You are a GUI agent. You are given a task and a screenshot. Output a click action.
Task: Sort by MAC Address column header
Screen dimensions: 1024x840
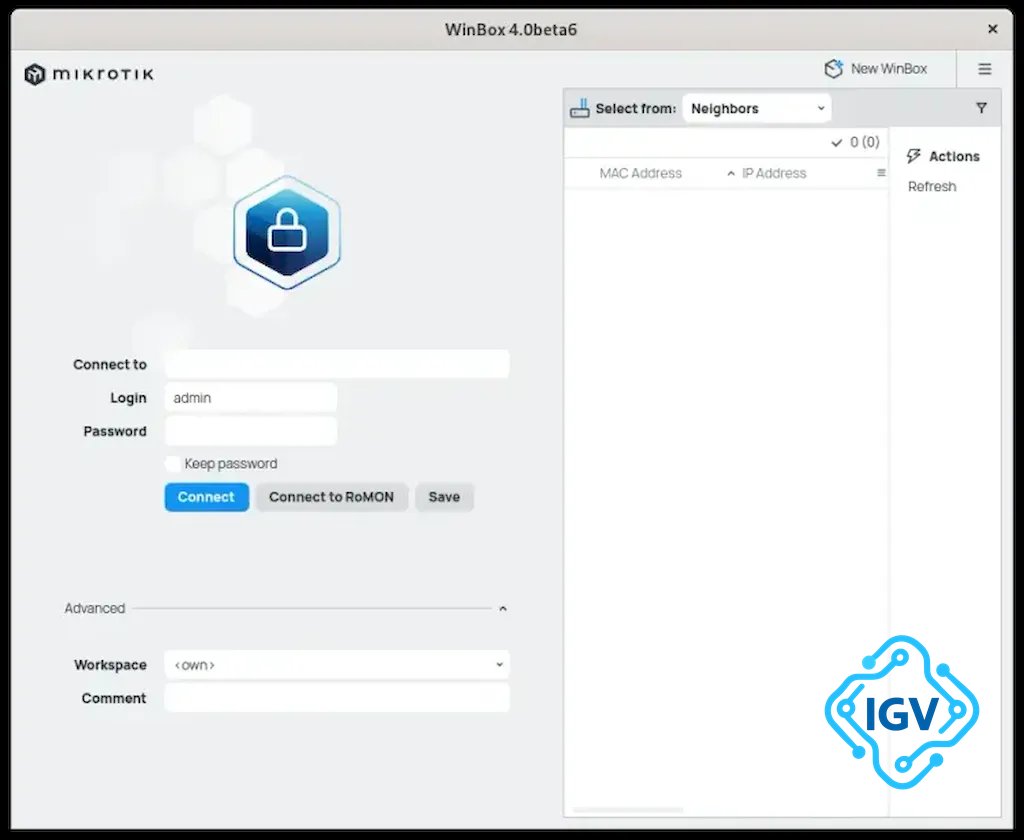pos(640,173)
